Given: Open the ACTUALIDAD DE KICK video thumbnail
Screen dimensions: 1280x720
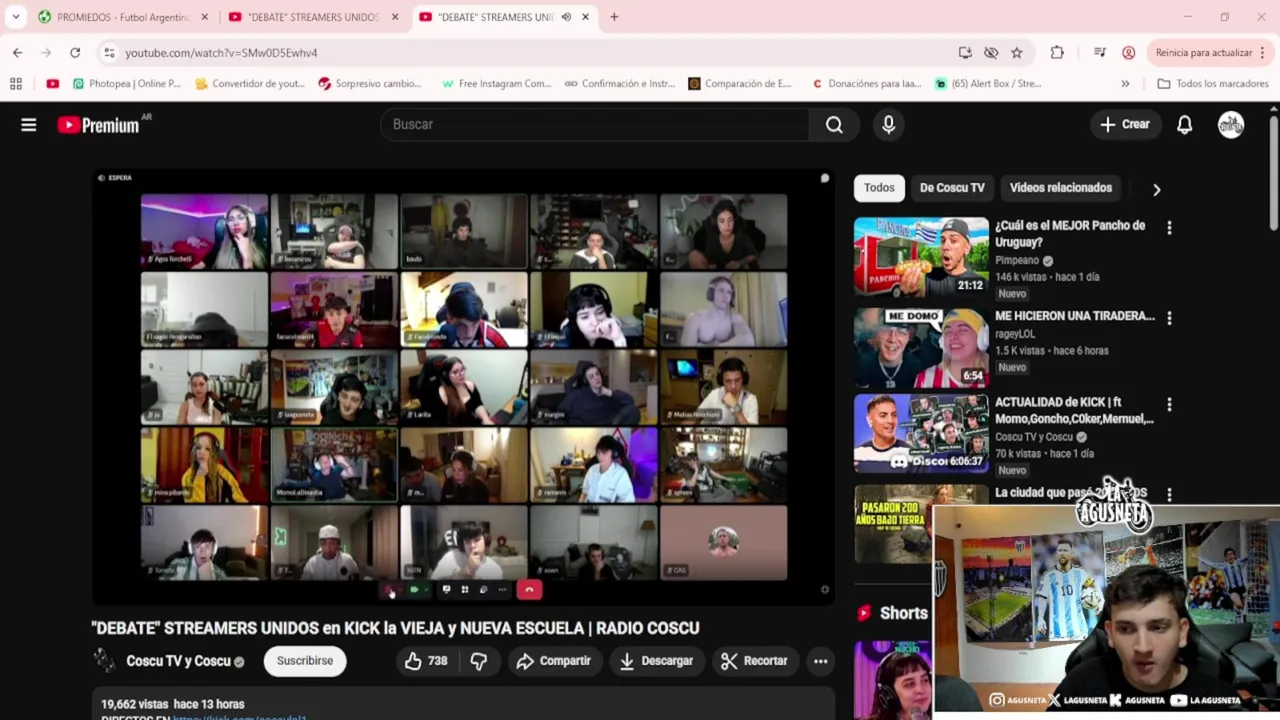Looking at the screenshot, I should pyautogui.click(x=921, y=433).
